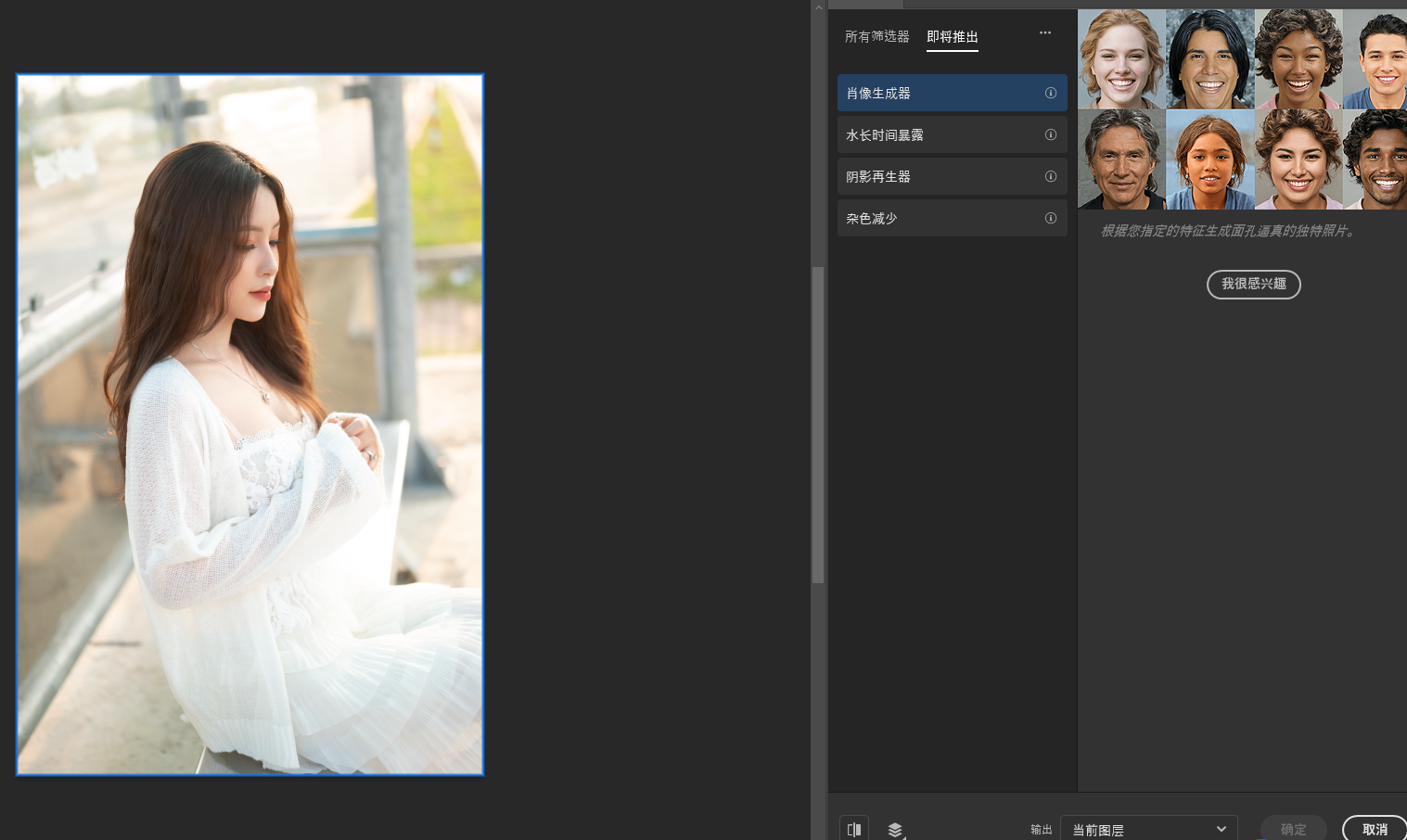Click the 取消 button
The image size is (1407, 840).
click(1375, 829)
